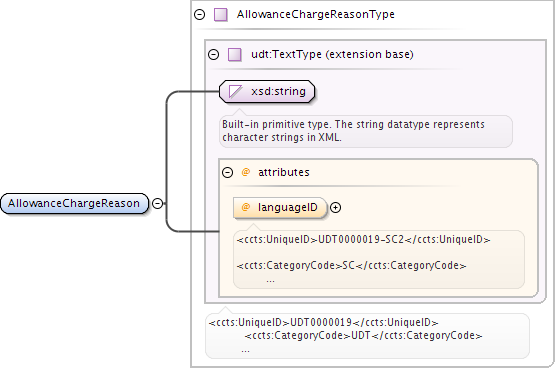The image size is (556, 369).
Task: Click the UDT0000019-SC2 UniqueID annotation
Action: click(x=363, y=240)
